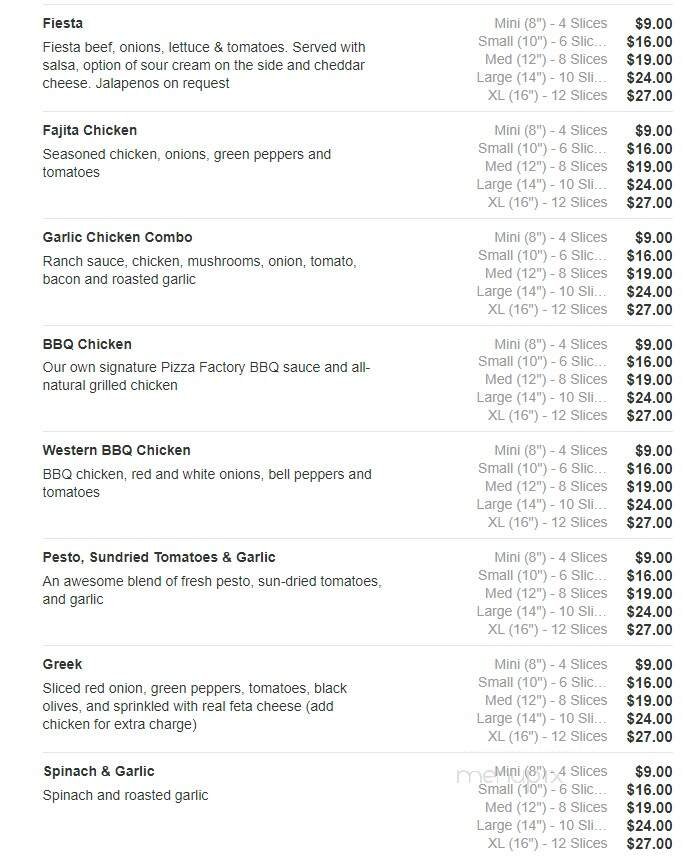Click the $27.00 price for Garlic Chicken Combo
Screen dimensions: 689x859
pos(649,310)
